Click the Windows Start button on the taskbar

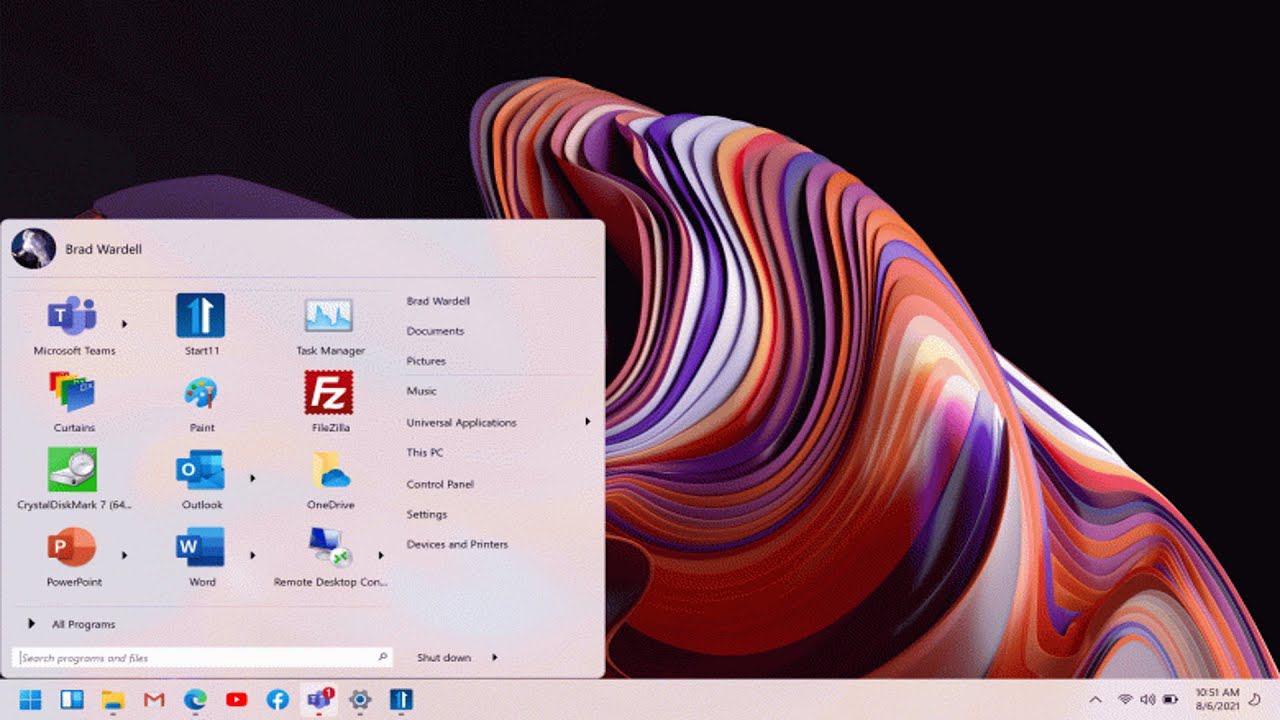tap(31, 699)
